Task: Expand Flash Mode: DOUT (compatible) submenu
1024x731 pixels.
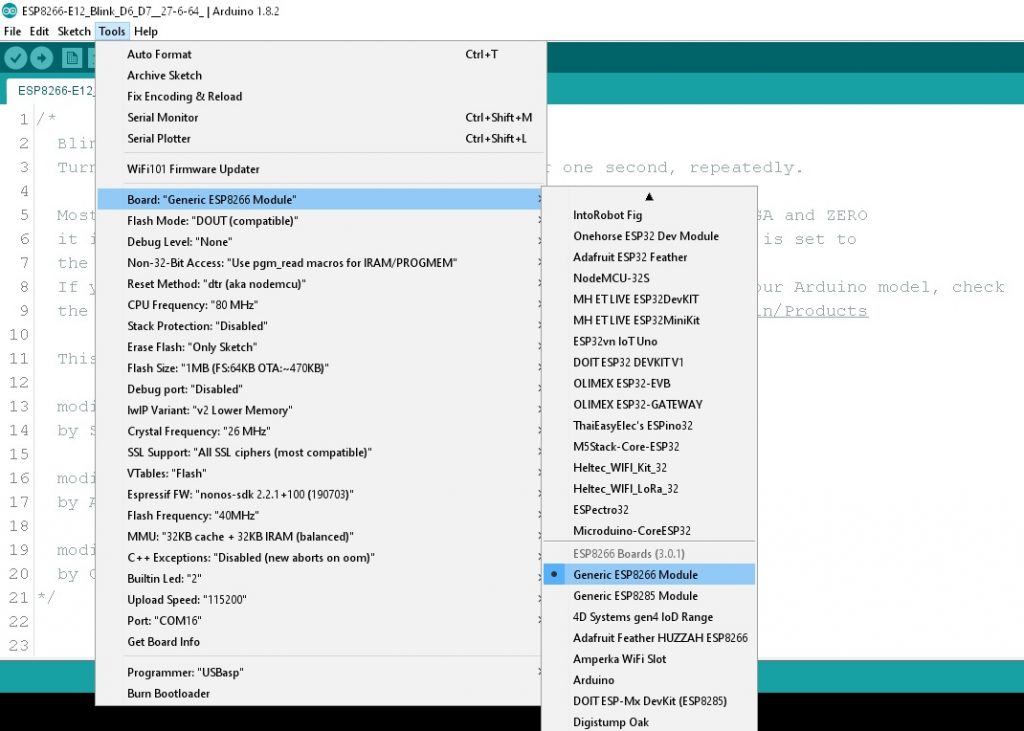Action: [320, 221]
